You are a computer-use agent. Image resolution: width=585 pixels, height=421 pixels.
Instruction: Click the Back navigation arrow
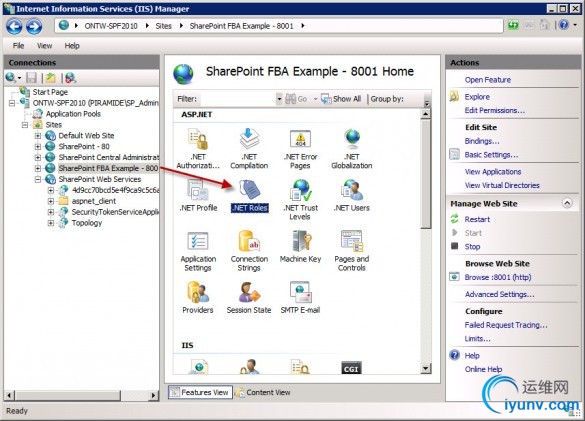tap(14, 26)
